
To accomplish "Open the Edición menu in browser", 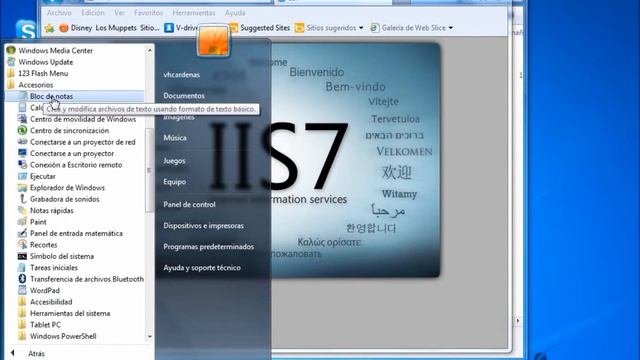I will (93, 13).
